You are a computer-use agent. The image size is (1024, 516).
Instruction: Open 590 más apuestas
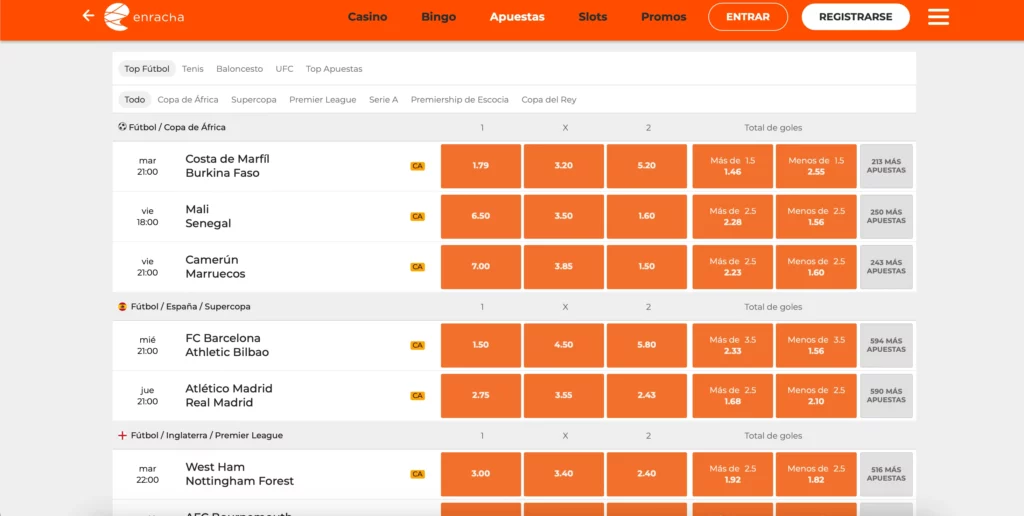pyautogui.click(x=886, y=395)
